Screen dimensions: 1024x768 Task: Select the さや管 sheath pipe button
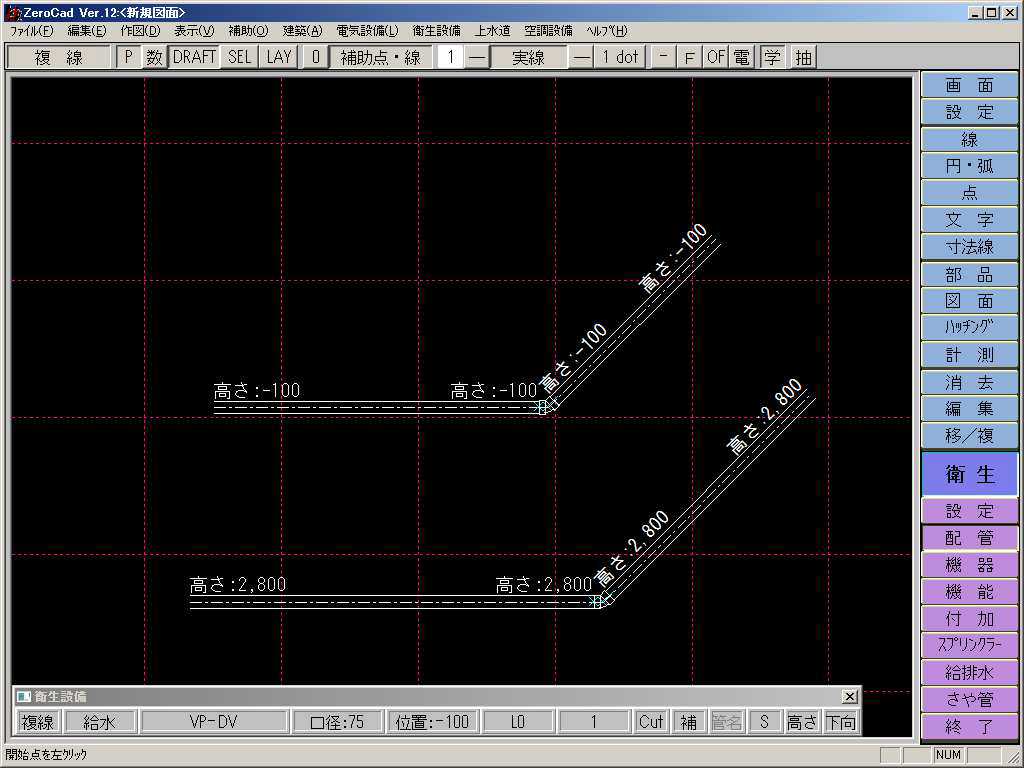click(x=969, y=699)
